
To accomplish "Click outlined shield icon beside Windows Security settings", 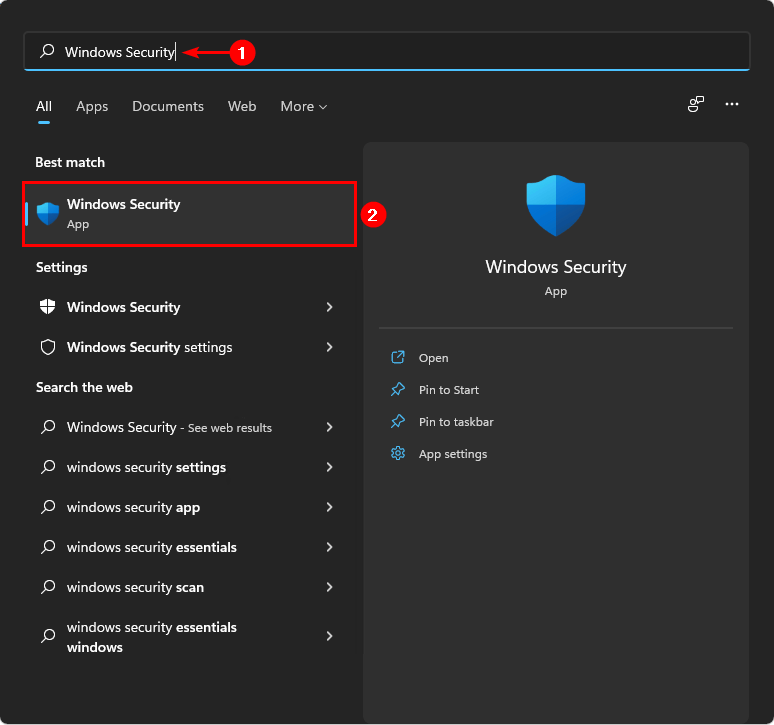I will click(x=48, y=347).
